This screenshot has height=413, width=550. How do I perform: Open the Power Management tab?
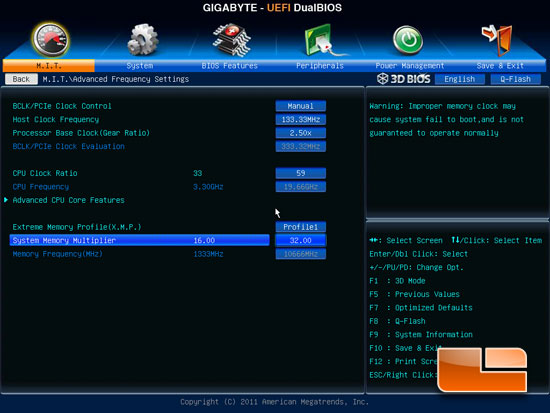410,66
